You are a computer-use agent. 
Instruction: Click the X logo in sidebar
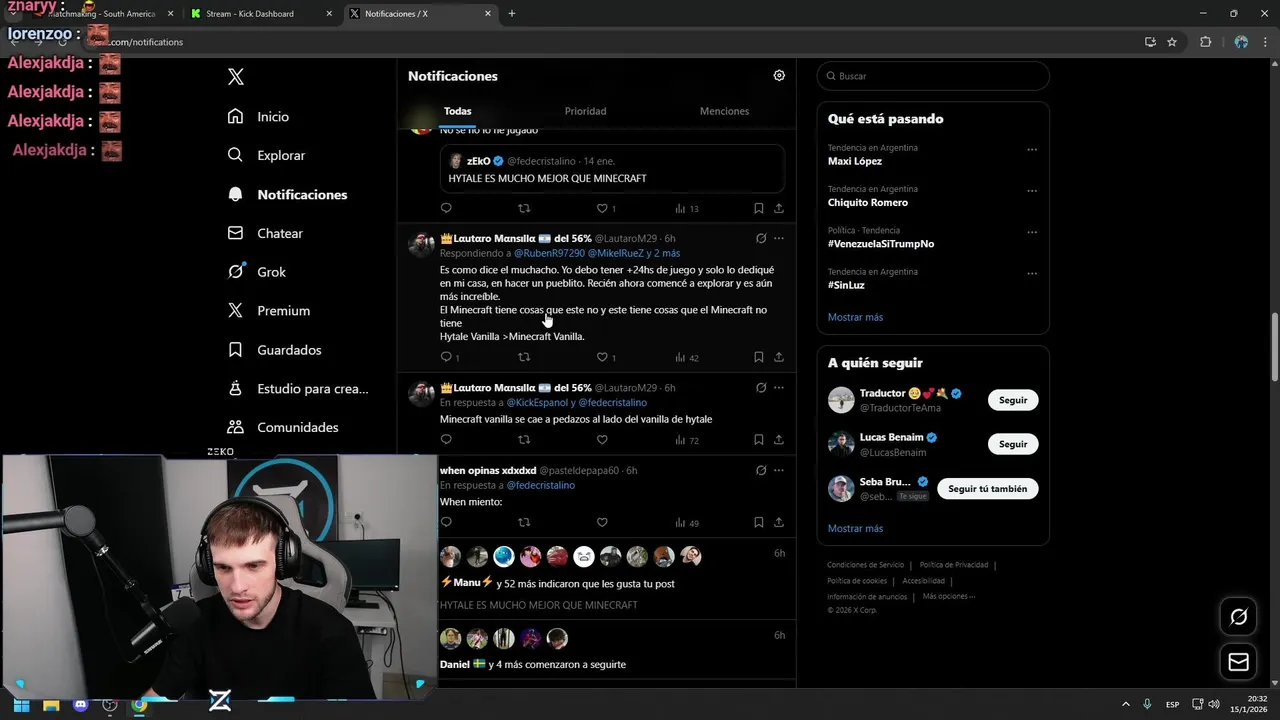235,77
